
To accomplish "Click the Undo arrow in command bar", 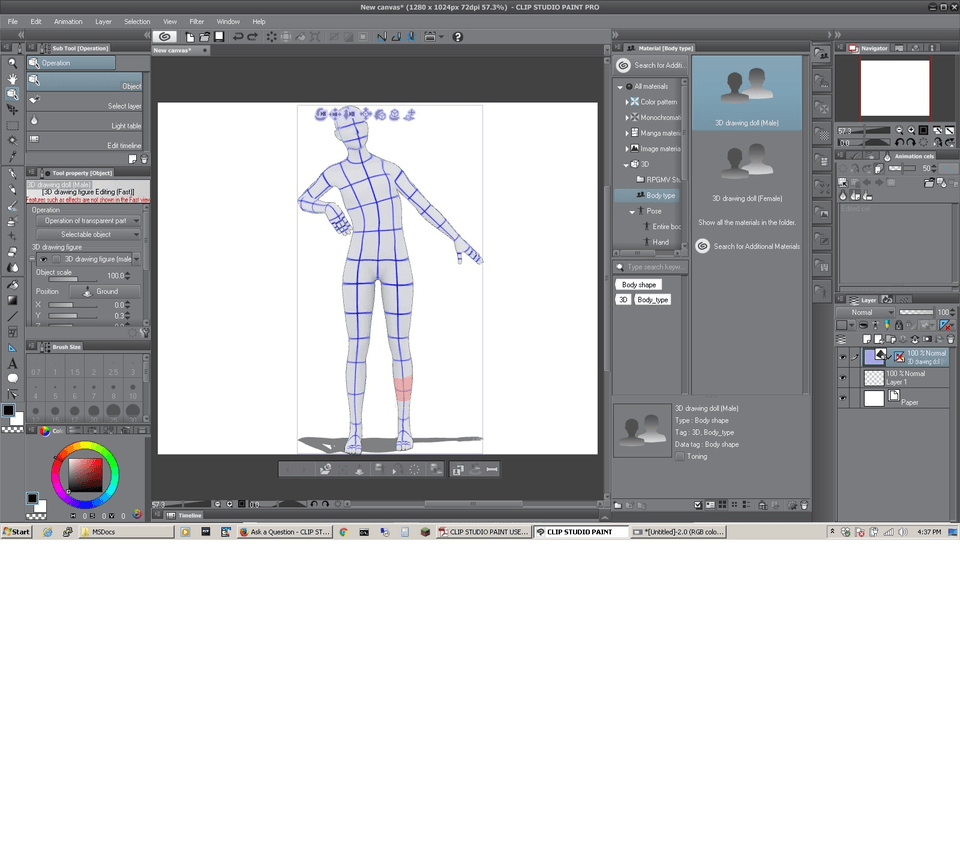I will click(238, 37).
